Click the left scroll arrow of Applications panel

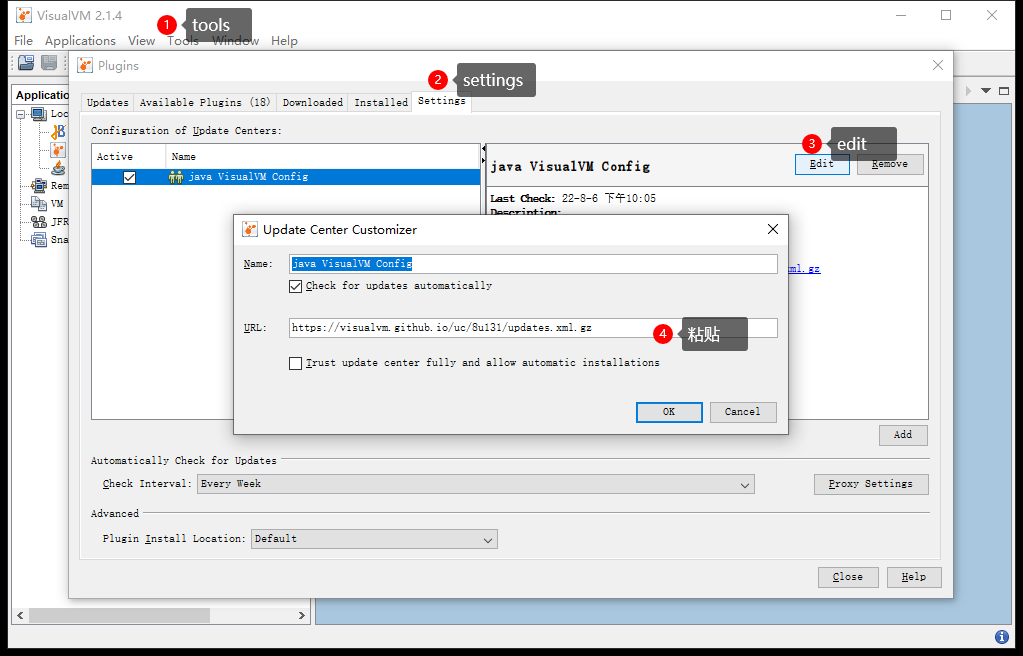tap(20, 616)
